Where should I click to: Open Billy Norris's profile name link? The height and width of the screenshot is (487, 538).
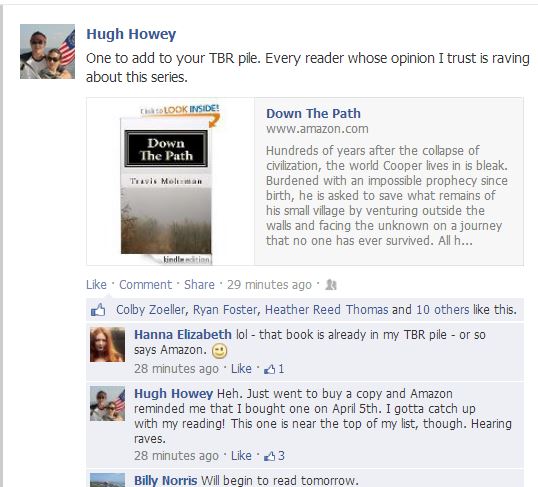tap(166, 480)
